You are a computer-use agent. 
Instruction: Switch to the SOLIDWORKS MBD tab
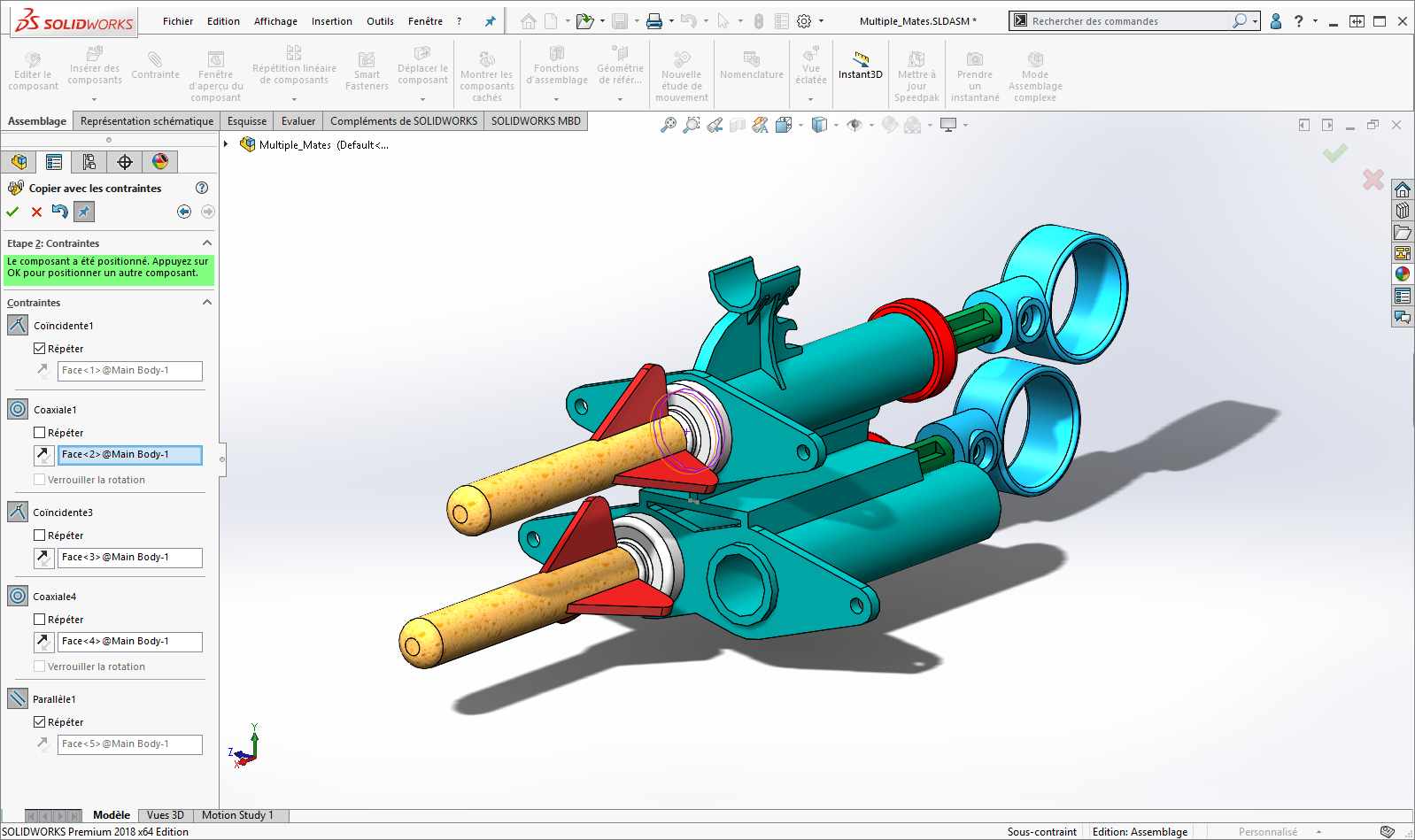tap(536, 121)
